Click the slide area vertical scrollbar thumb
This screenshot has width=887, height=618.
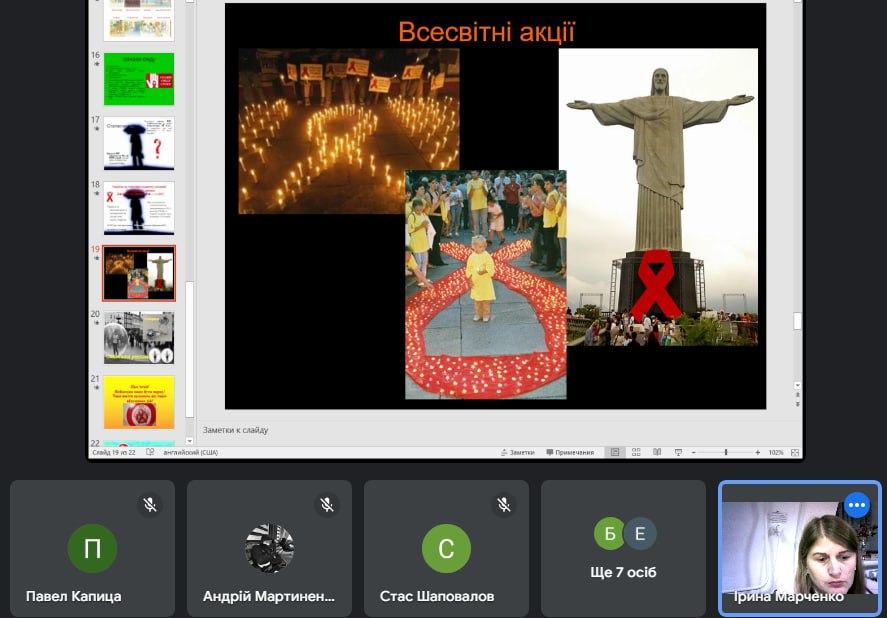[797, 321]
